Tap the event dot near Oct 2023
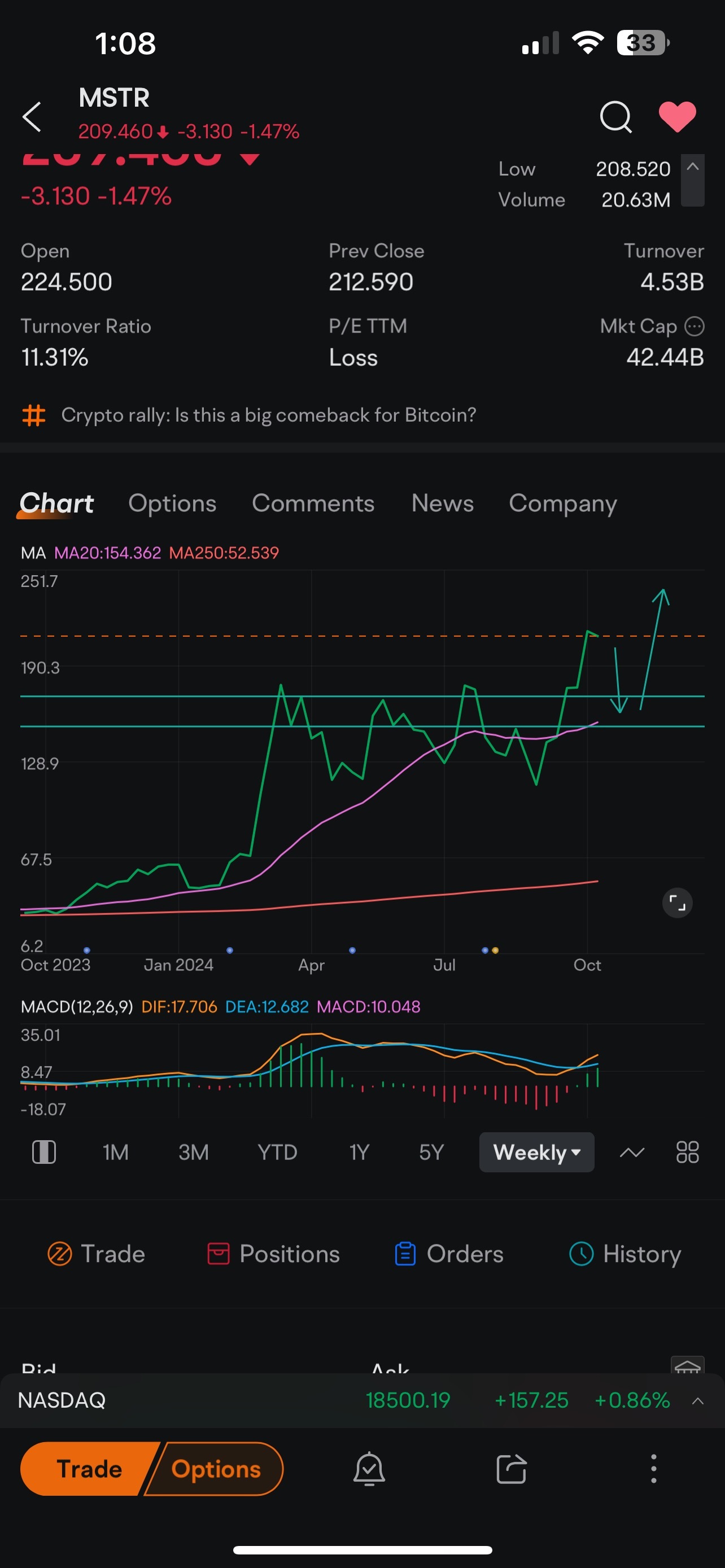The height and width of the screenshot is (1568, 725). [x=87, y=950]
